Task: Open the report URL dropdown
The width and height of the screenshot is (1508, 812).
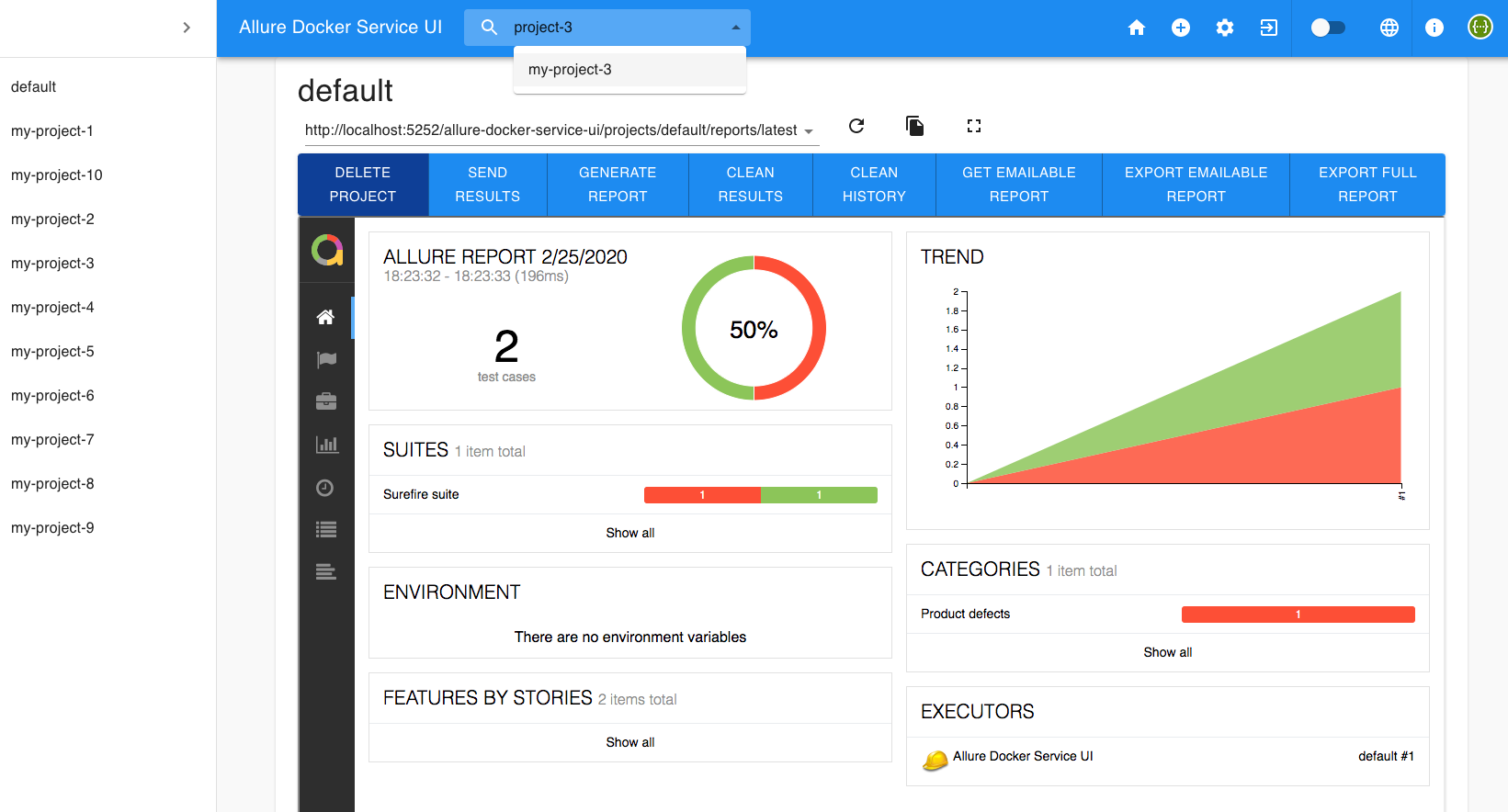Action: tap(561, 130)
